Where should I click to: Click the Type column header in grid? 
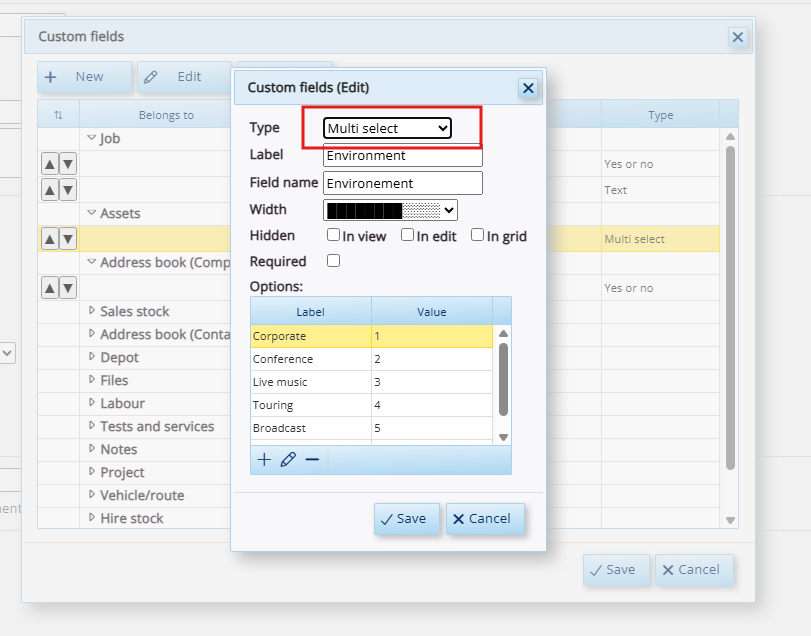tap(660, 115)
